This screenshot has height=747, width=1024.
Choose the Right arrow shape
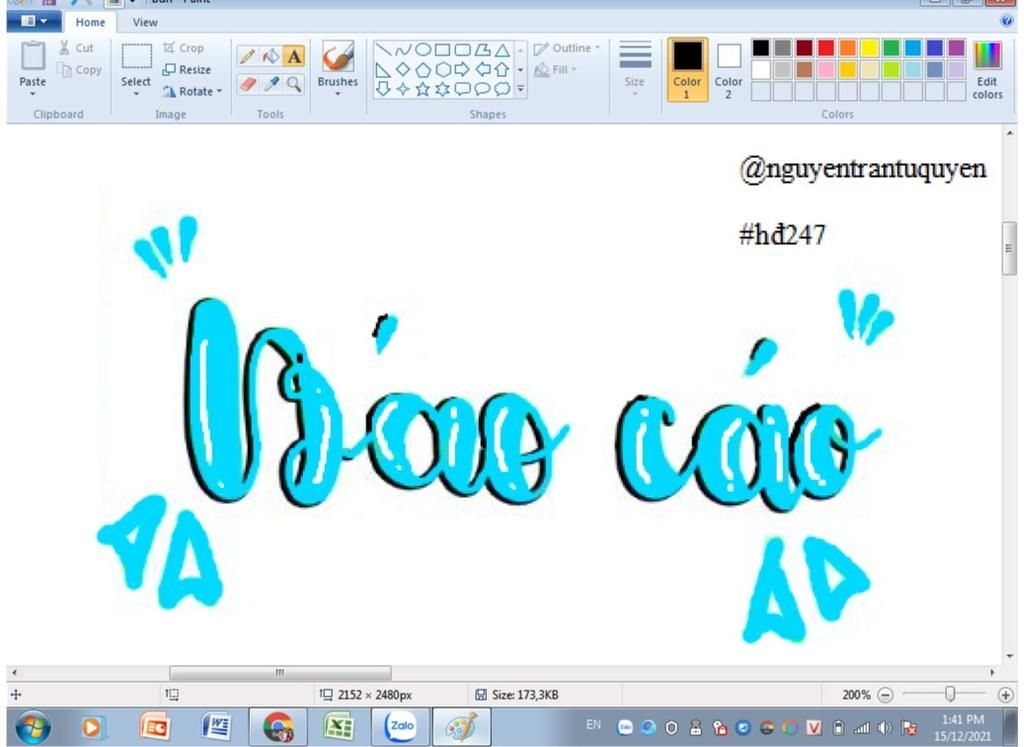462,69
